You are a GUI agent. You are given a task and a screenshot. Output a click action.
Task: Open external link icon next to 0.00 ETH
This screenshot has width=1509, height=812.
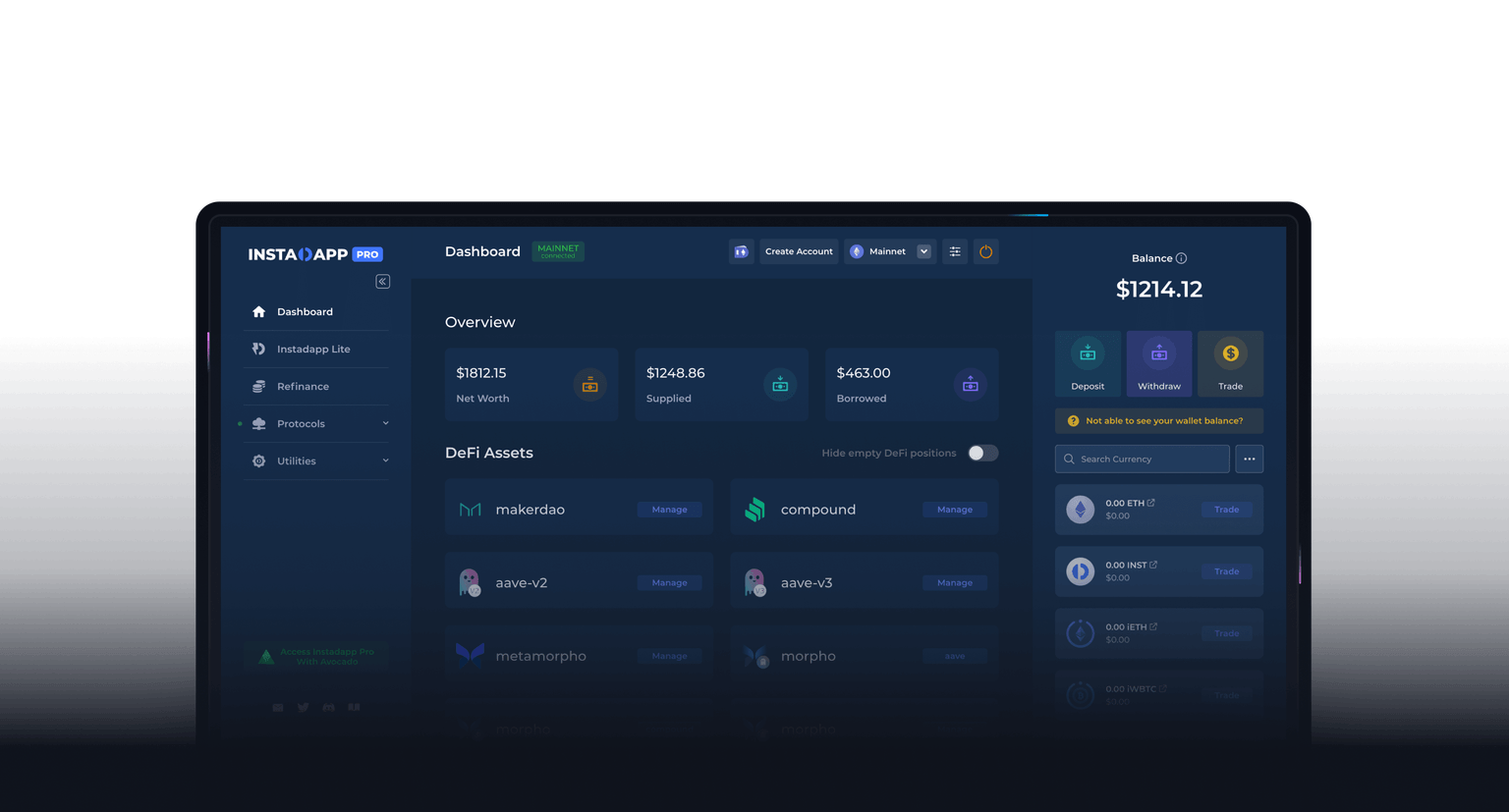coord(1151,503)
